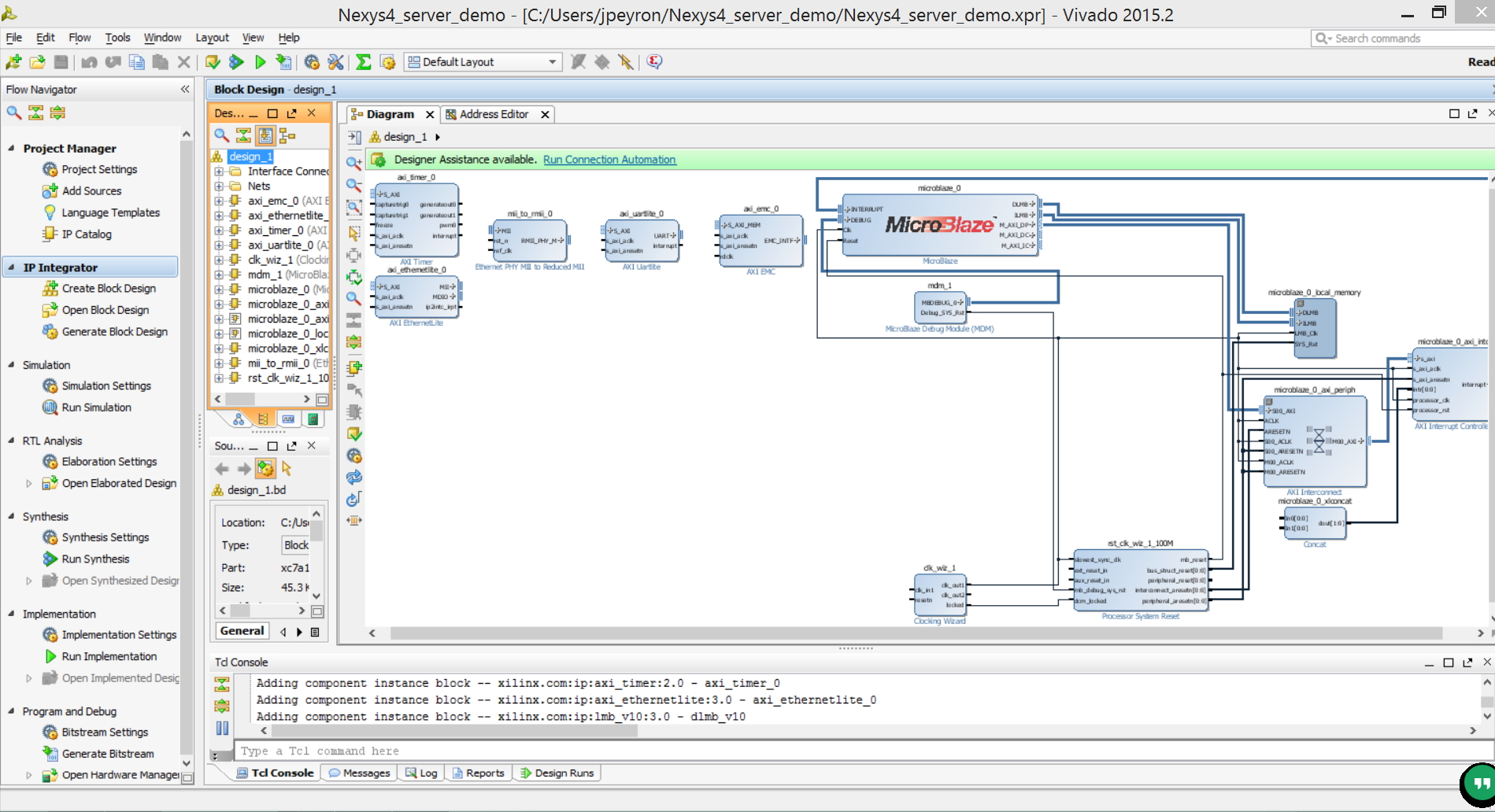The image size is (1495, 812).
Task: Toggle the highlighted settings icon in the Sources panel toolbar
Action: [265, 469]
